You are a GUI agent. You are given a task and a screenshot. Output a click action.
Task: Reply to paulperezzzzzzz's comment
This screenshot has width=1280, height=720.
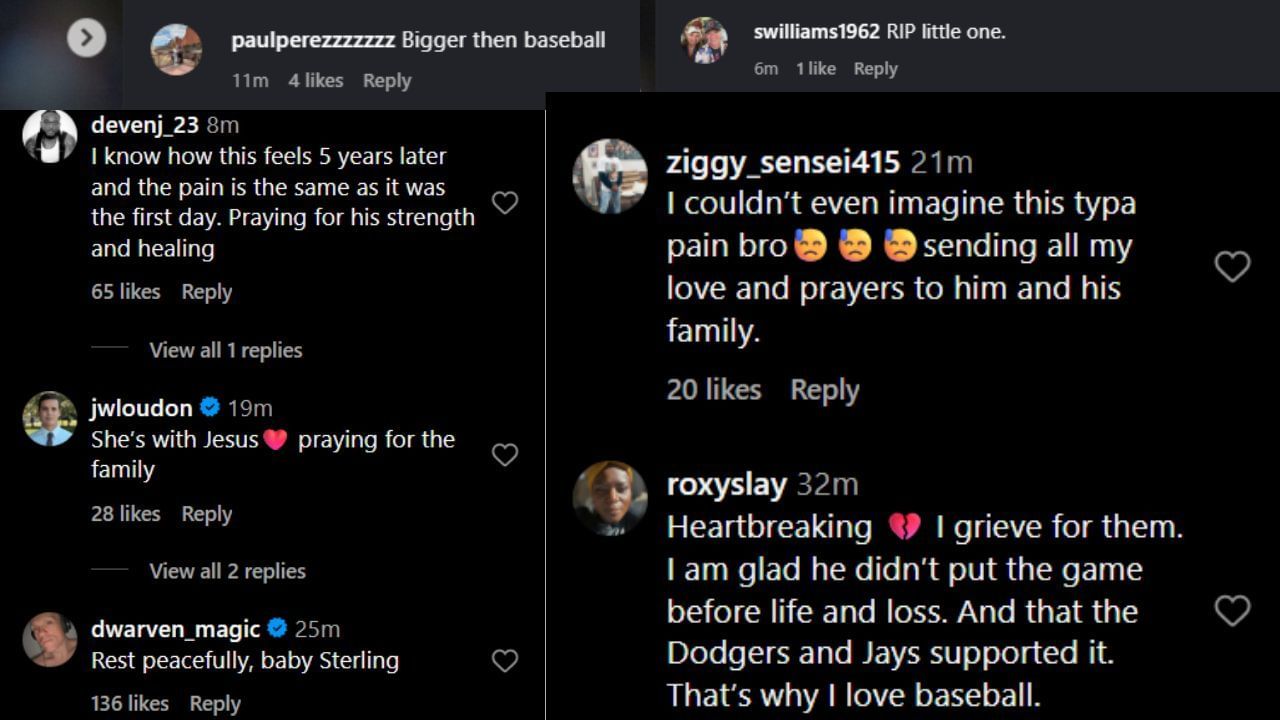point(387,81)
